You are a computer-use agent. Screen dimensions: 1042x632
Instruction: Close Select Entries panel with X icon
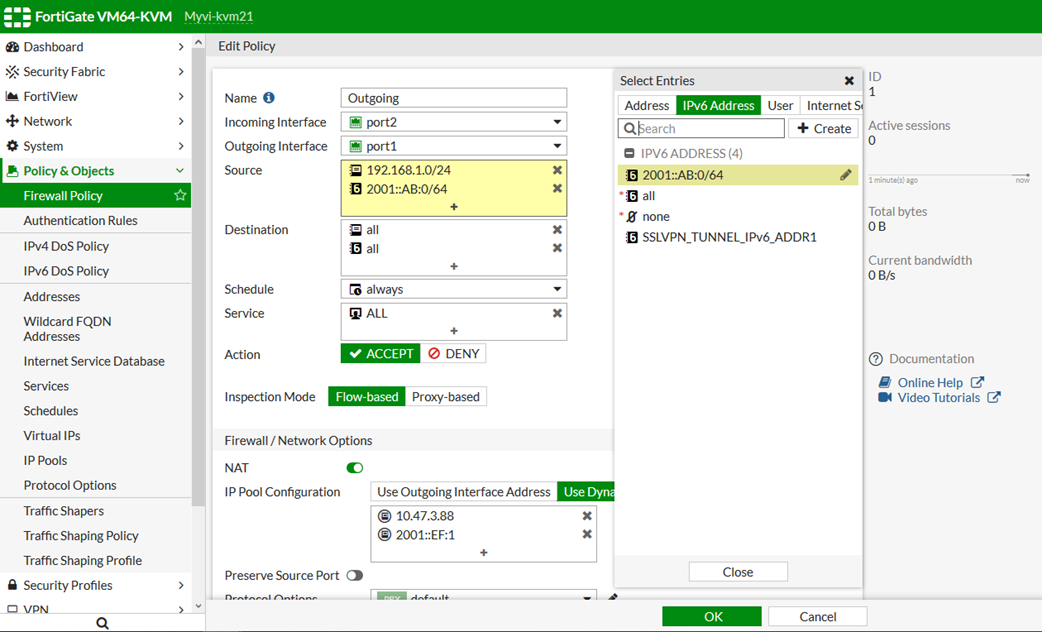(849, 81)
